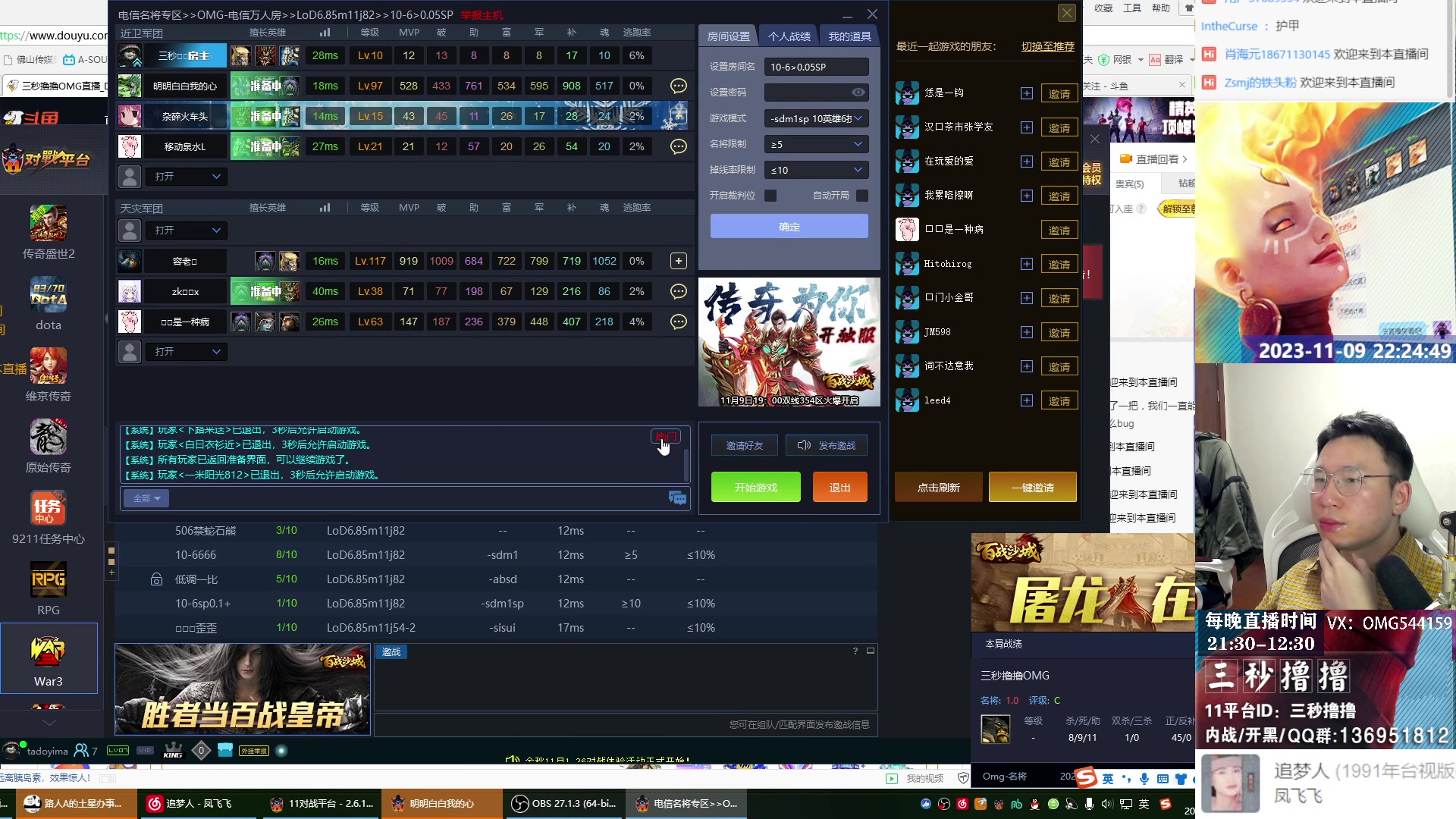Enable 自动开局 checkbox
Image resolution: width=1456 pixels, height=819 pixels.
(x=861, y=196)
